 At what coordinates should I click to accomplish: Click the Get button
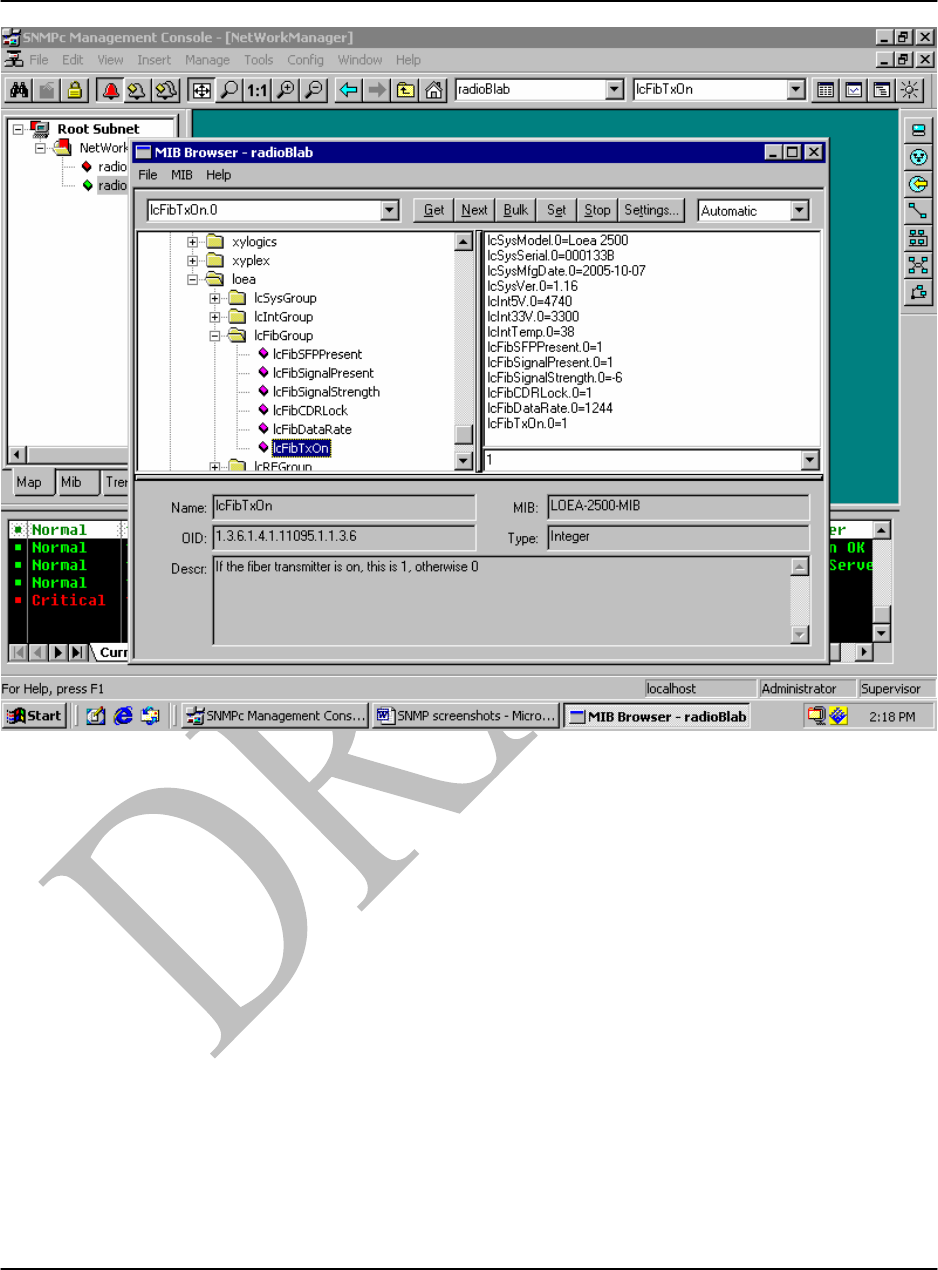(434, 210)
